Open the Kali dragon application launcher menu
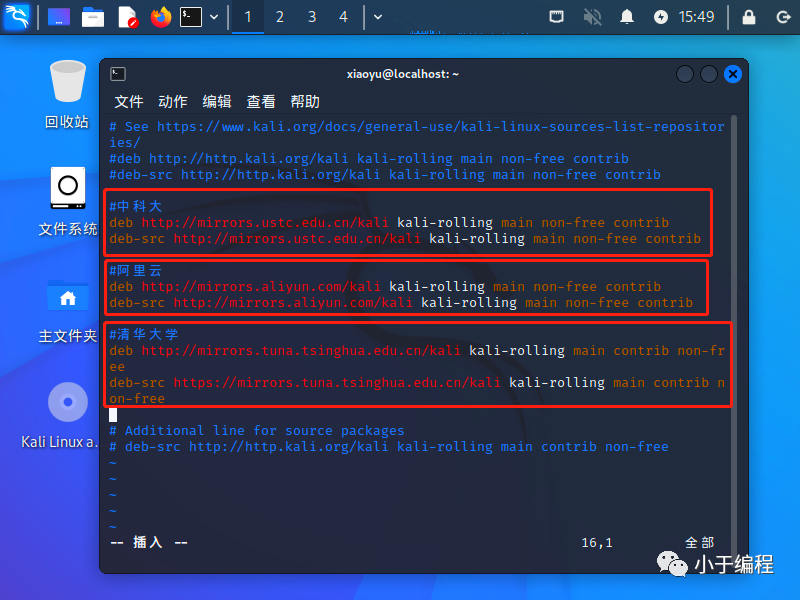This screenshot has height=600, width=800. [x=16, y=16]
